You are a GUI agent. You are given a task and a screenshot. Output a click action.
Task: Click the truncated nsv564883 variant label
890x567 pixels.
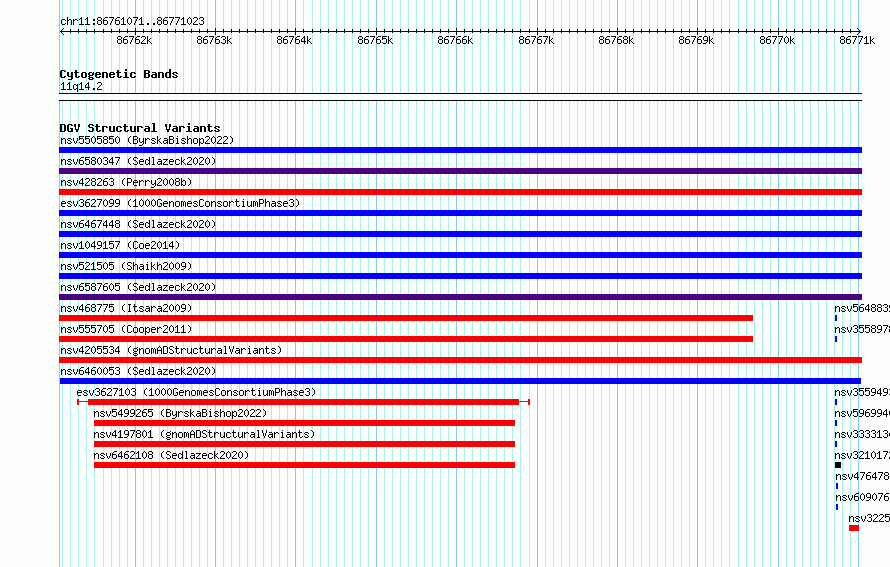point(862,308)
